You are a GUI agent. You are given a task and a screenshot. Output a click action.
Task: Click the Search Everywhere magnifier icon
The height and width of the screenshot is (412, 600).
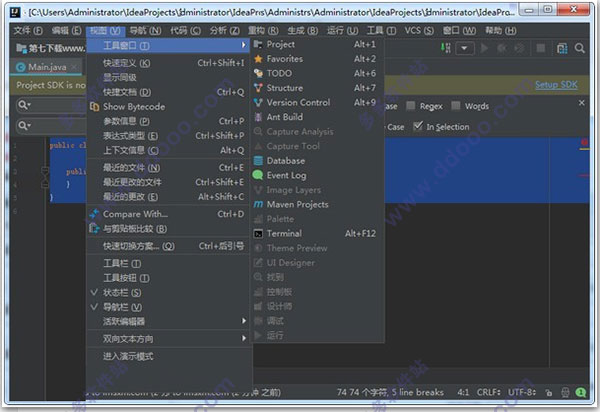[x=580, y=48]
